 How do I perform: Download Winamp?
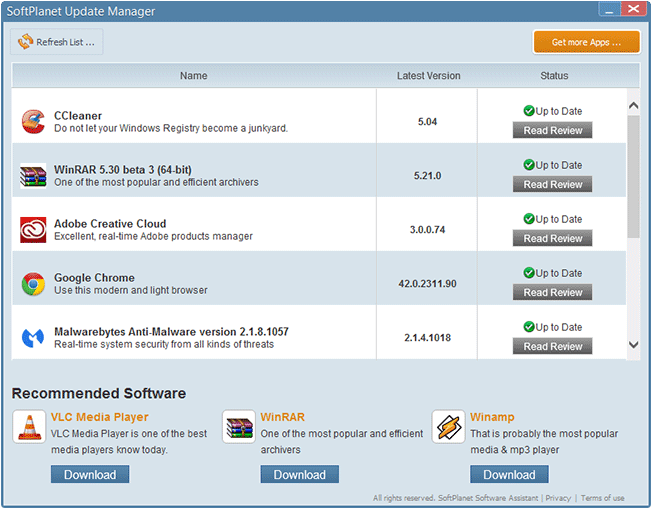coord(509,474)
